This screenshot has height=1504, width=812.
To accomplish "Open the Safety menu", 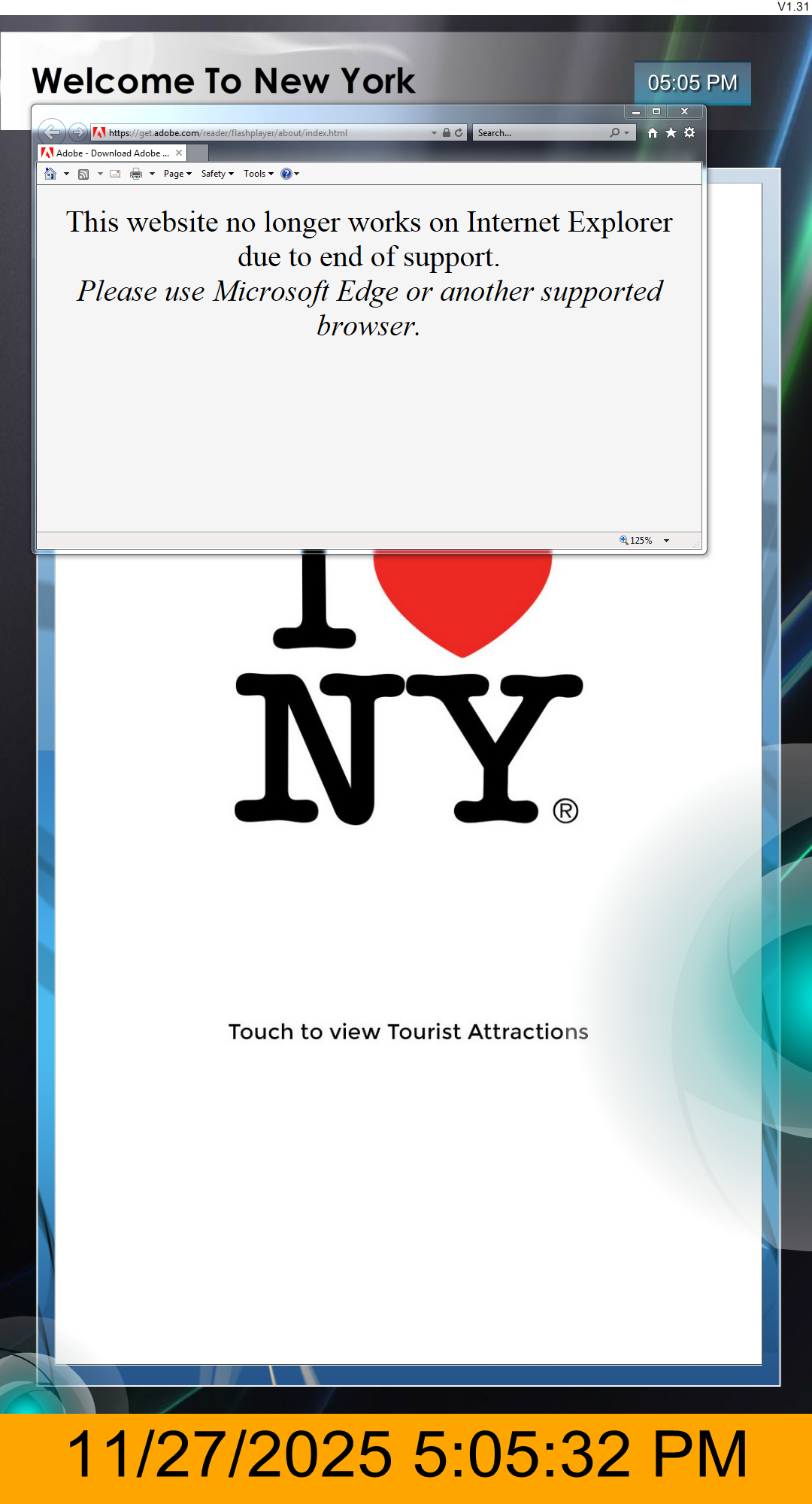I will click(x=217, y=174).
